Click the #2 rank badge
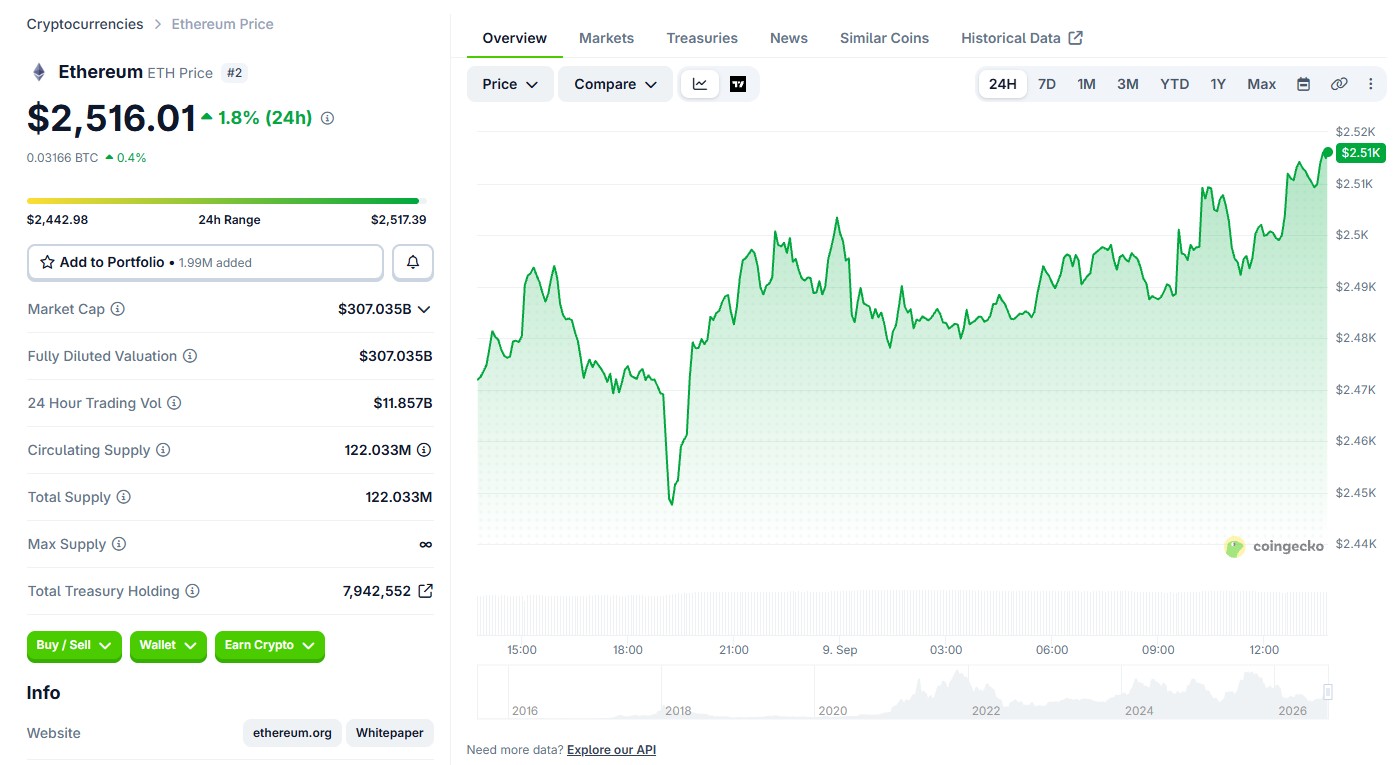Screen dimensions: 1396x765 [235, 73]
